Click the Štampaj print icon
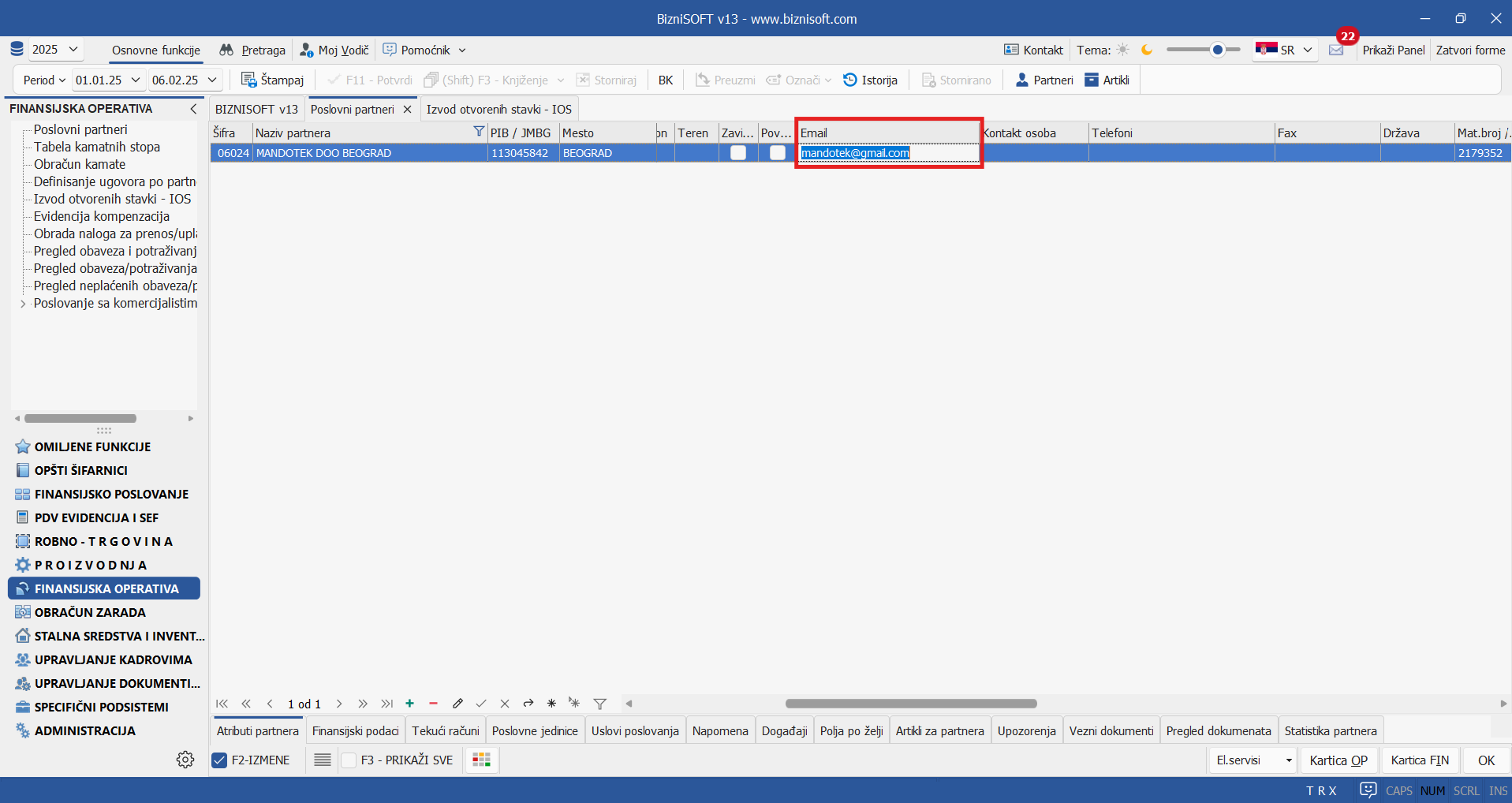The image size is (1512, 803). coord(248,80)
